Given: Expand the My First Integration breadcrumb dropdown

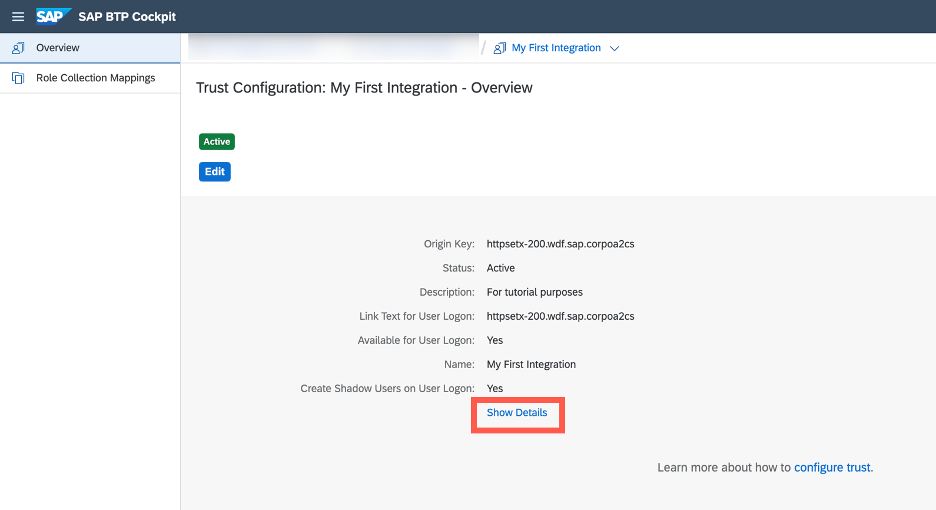Looking at the screenshot, I should click(x=614, y=48).
